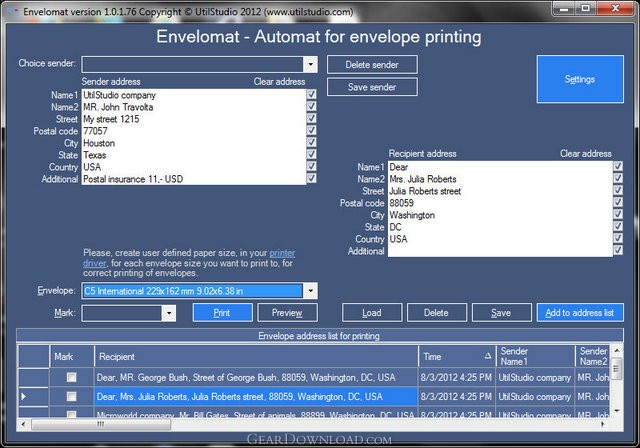Print the envelope
Screen dimensions: 640x448
pos(222,313)
